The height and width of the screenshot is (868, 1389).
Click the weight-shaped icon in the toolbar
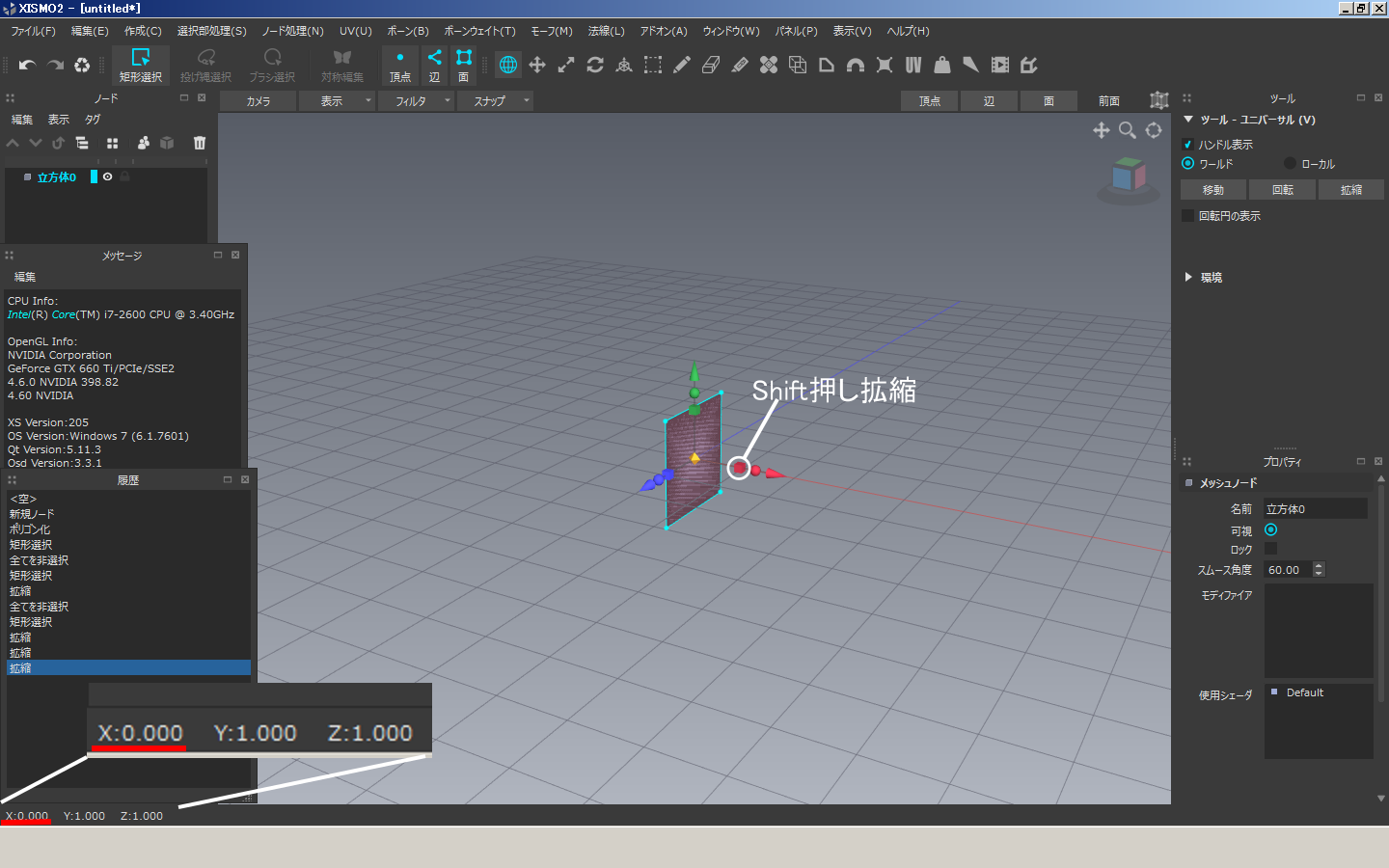[x=942, y=65]
